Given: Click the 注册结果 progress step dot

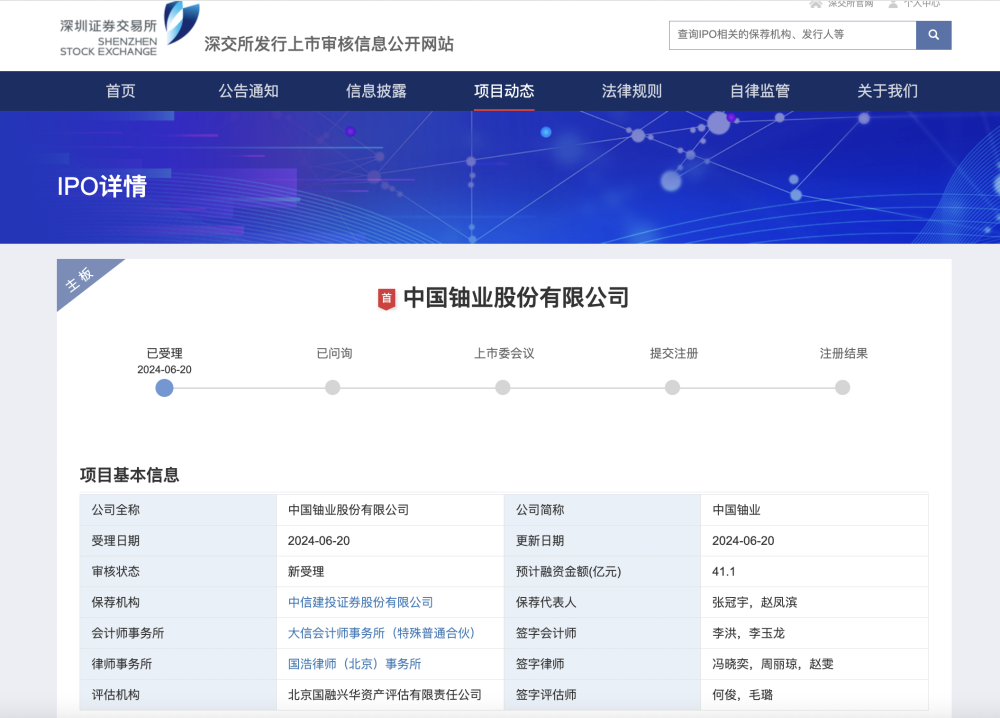Looking at the screenshot, I should (842, 388).
